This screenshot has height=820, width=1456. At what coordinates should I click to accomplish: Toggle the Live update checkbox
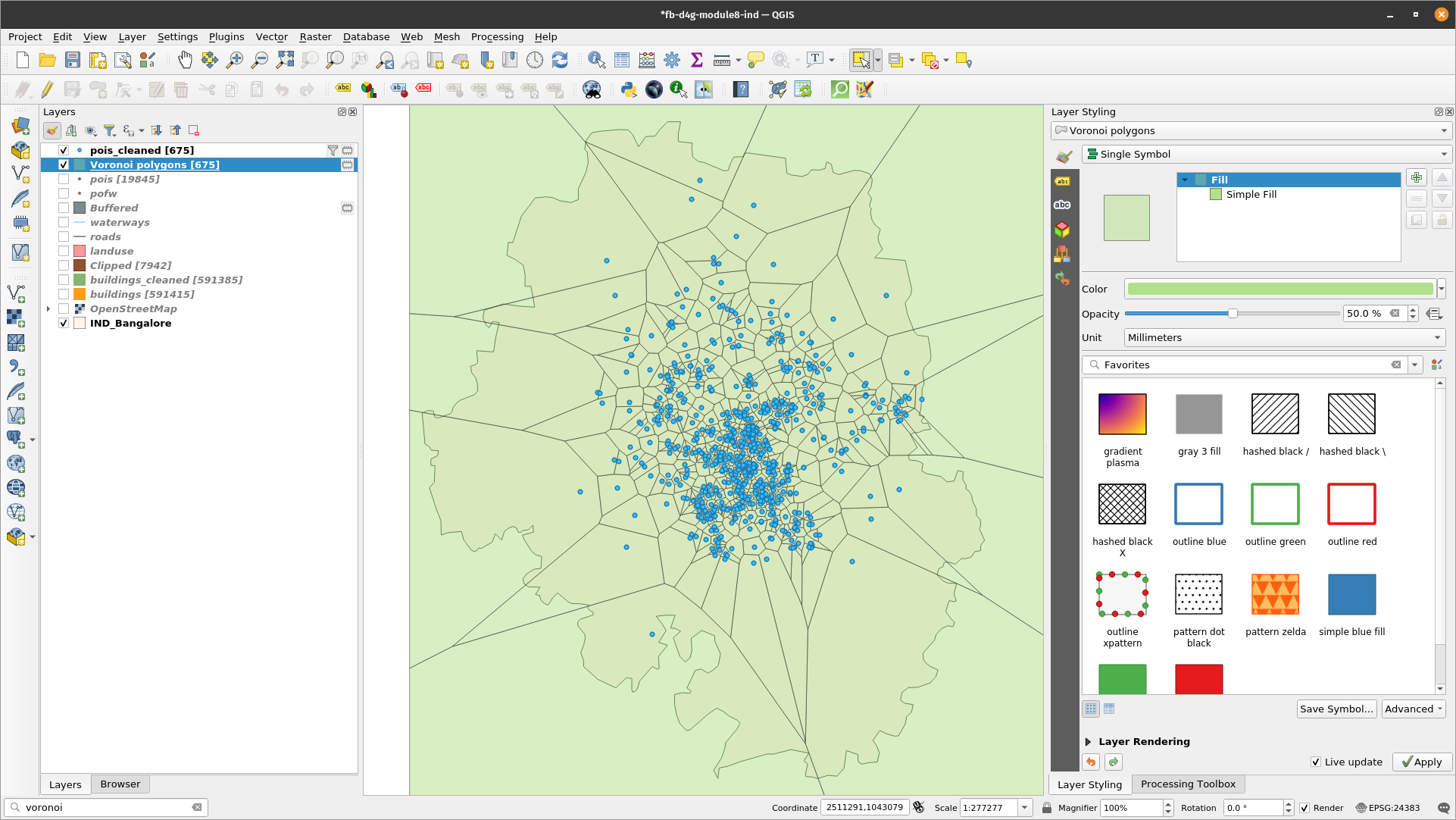pos(1316,762)
